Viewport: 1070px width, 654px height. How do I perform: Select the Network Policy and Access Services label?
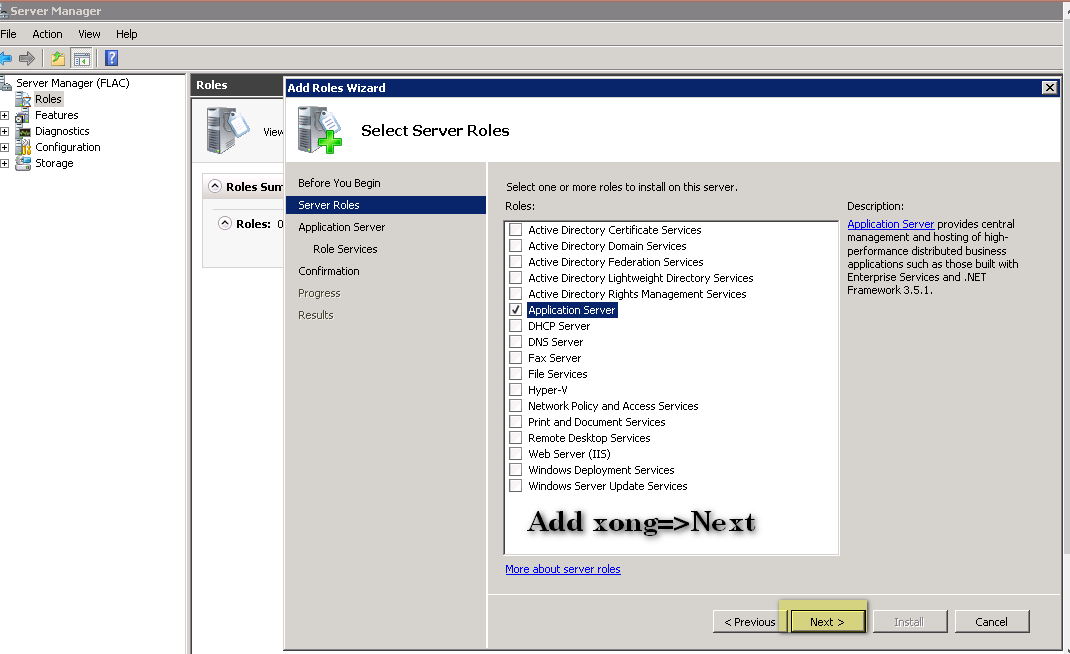click(613, 406)
